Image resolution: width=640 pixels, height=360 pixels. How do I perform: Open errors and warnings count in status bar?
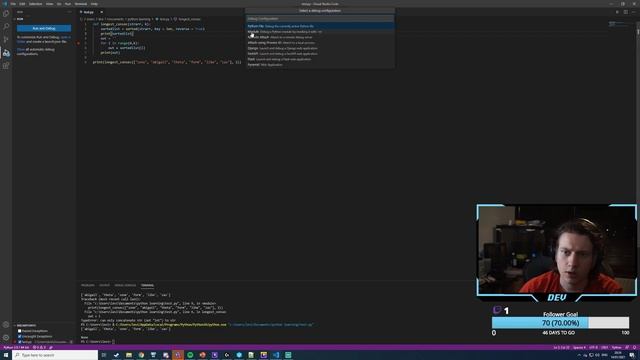coord(39,347)
